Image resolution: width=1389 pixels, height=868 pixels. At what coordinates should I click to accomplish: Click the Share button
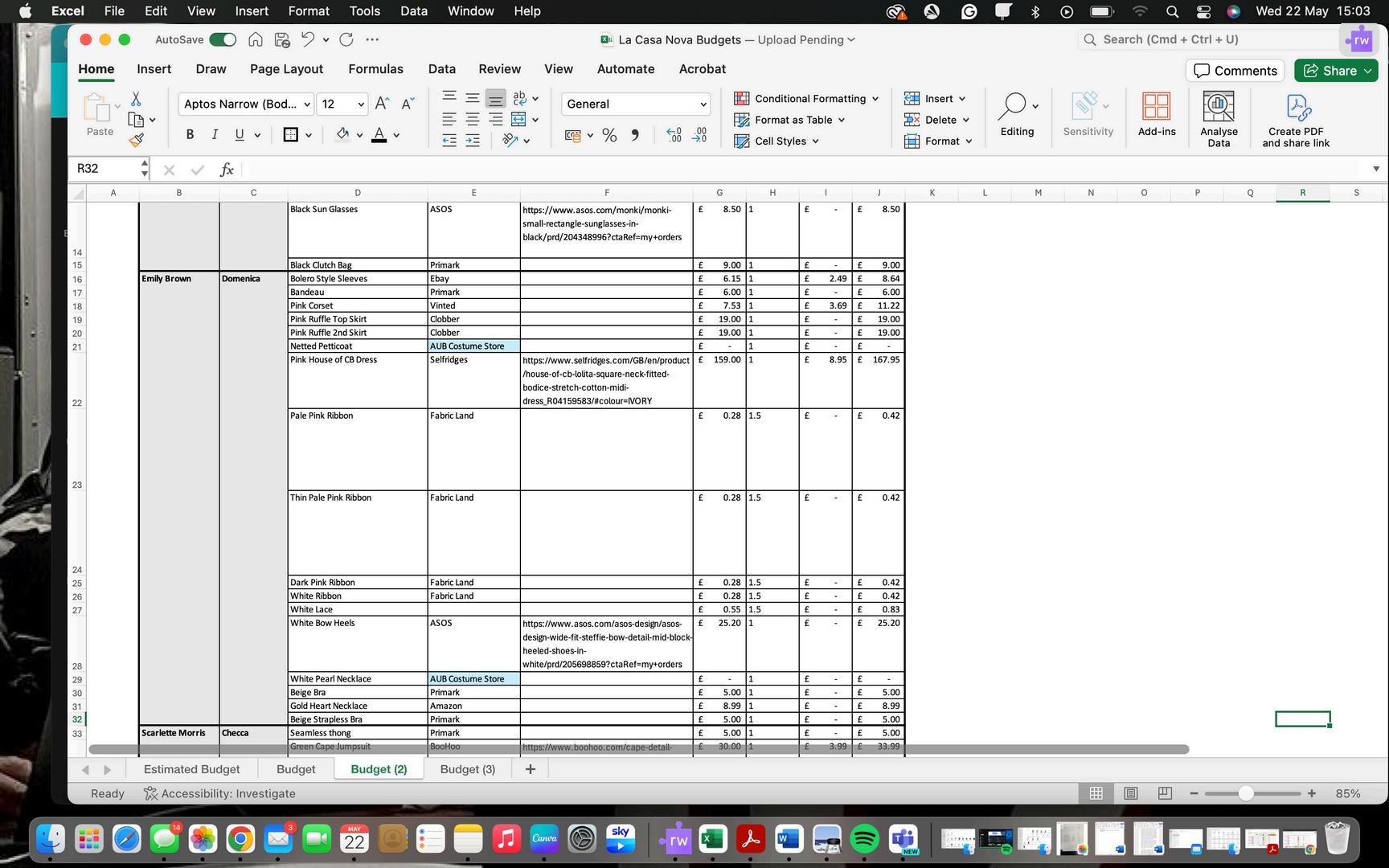(1336, 71)
